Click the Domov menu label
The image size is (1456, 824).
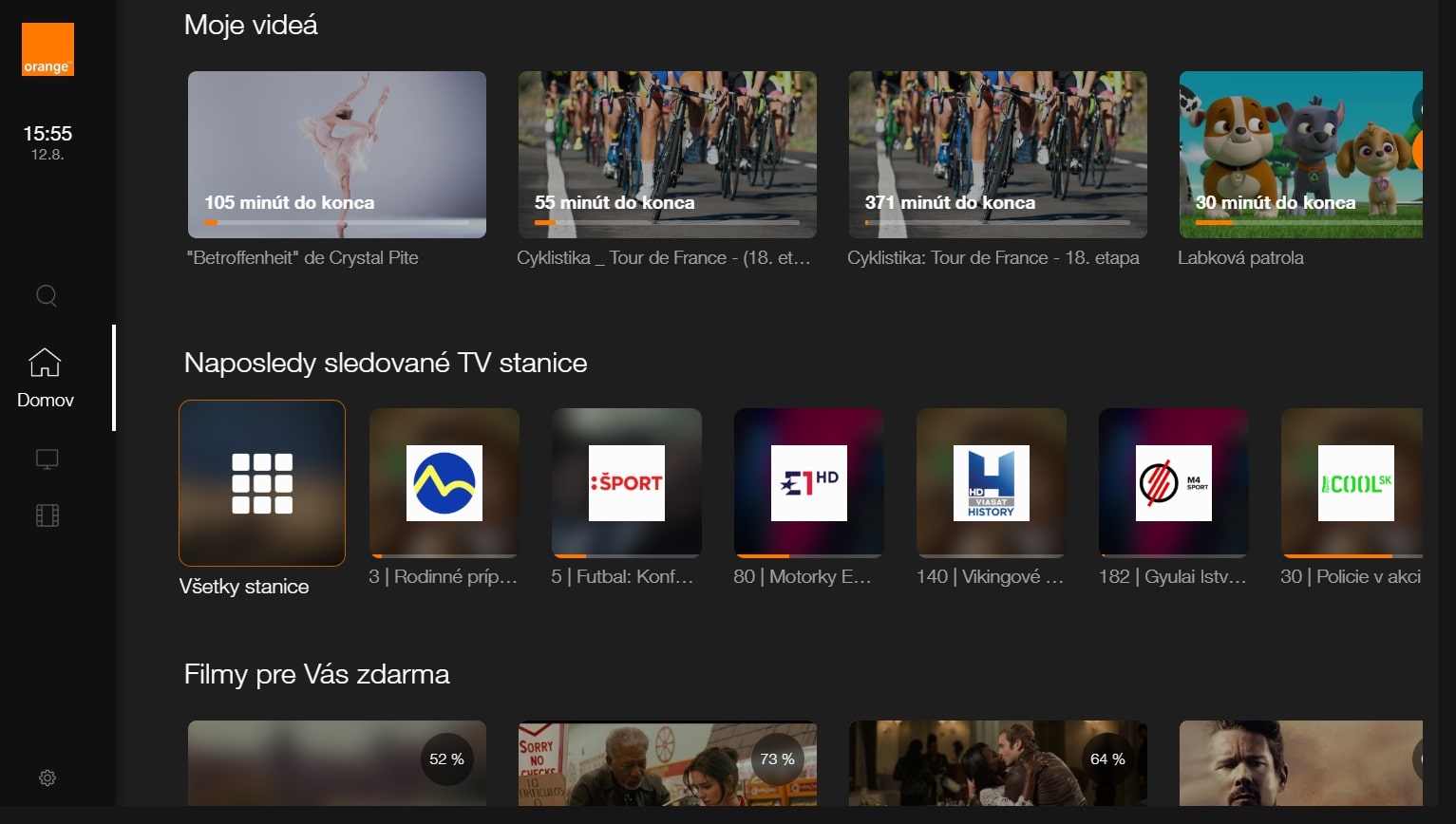click(46, 400)
